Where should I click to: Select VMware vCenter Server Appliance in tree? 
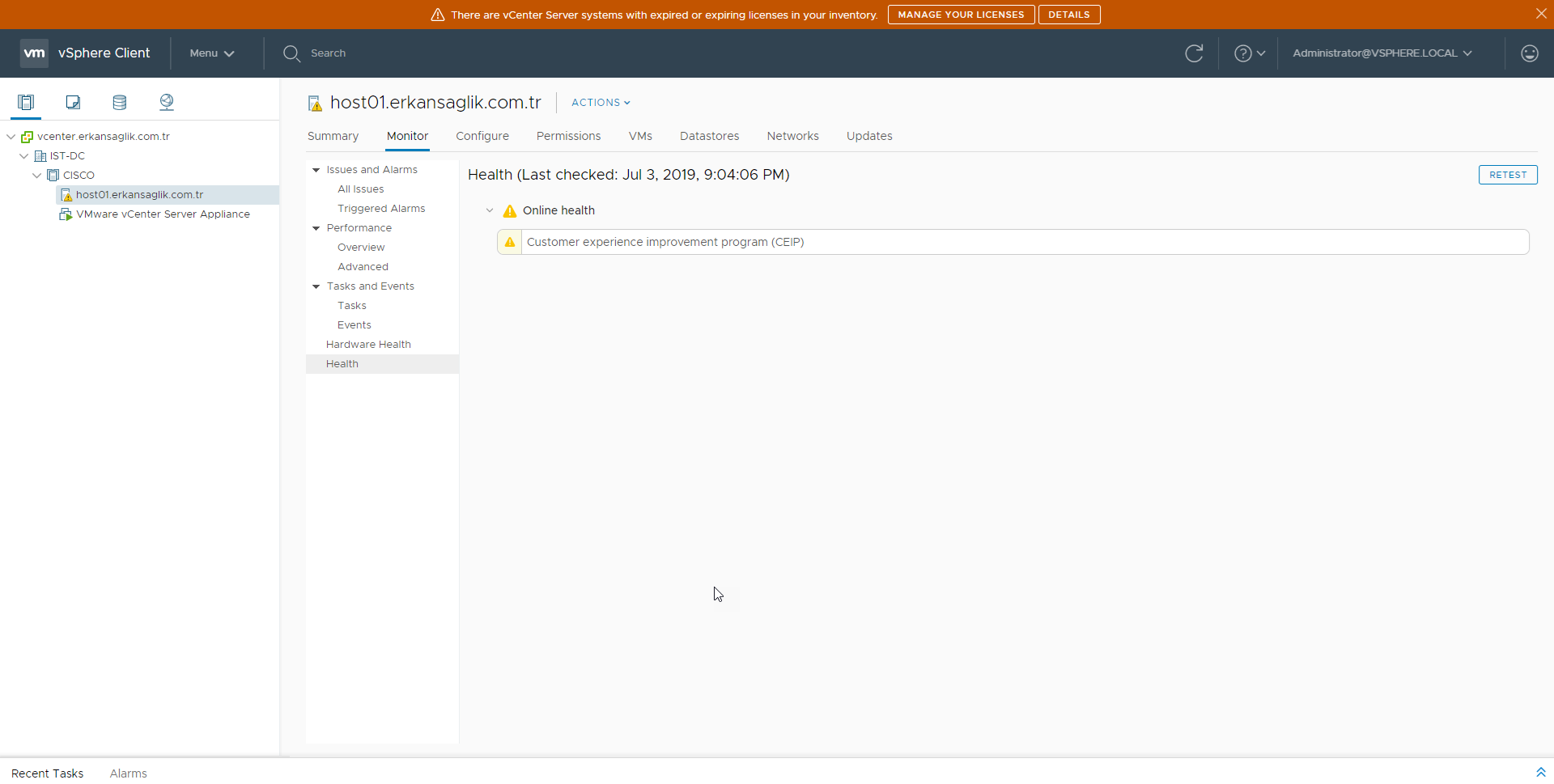pyautogui.click(x=163, y=214)
